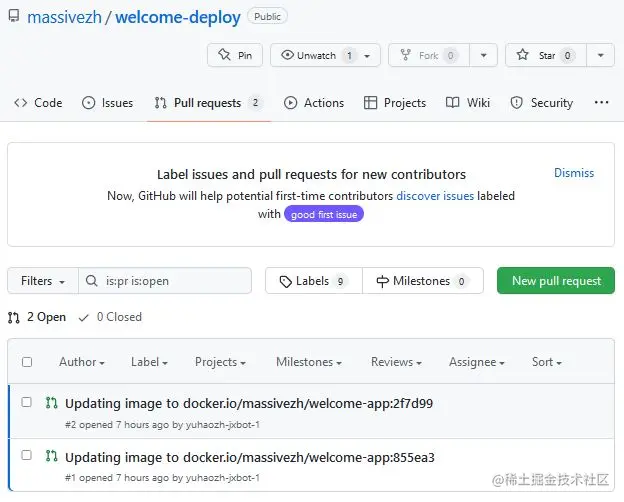Screen dimensions: 624x502
Task: Expand the Unwatch notification options arrow
Action: (367, 56)
